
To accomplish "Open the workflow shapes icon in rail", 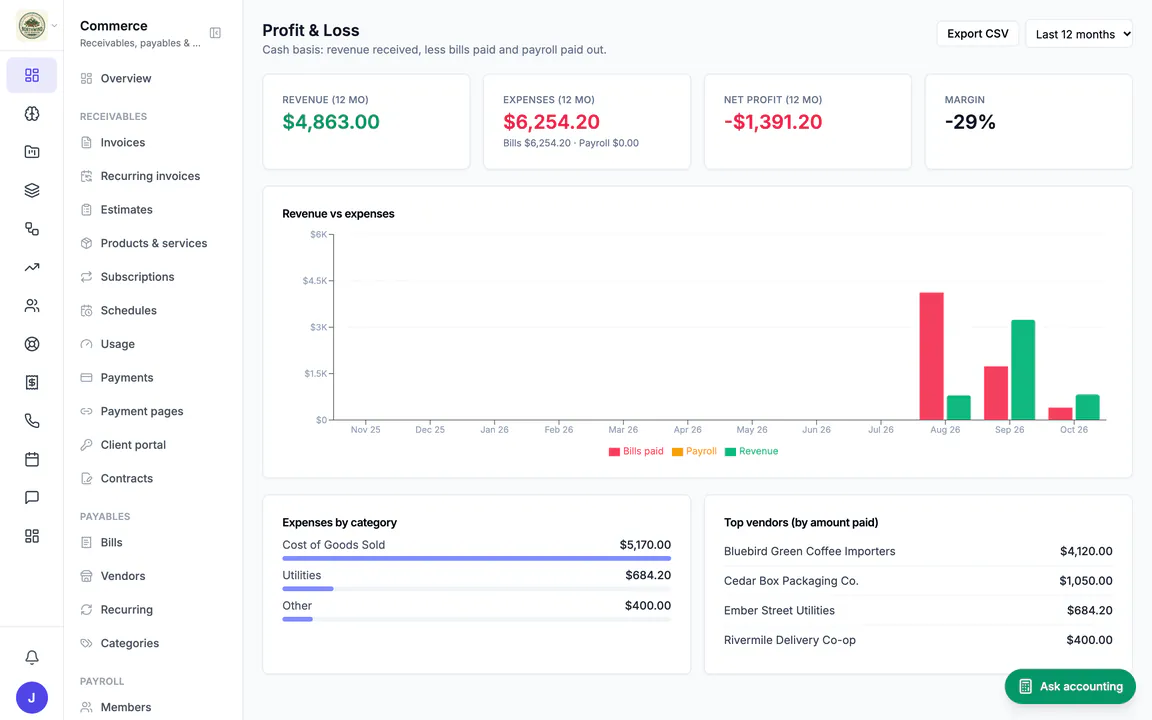I will 32,228.
